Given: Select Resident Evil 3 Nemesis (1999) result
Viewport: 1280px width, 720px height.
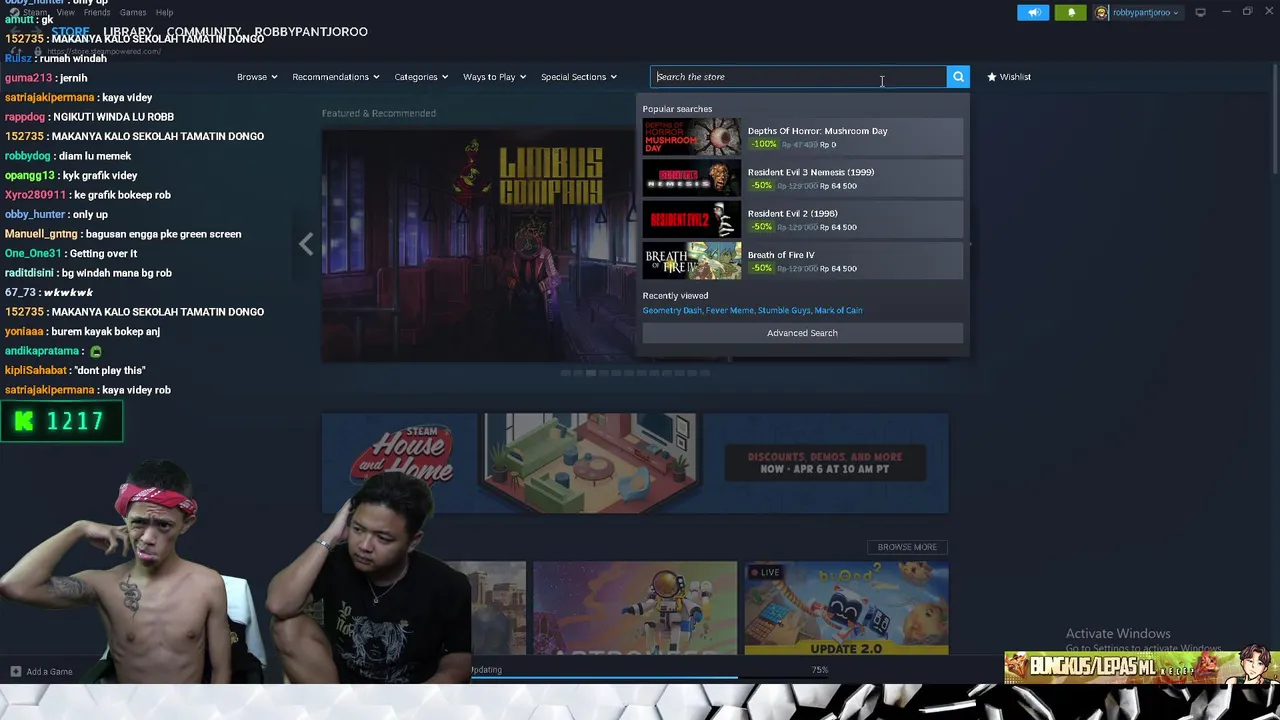Looking at the screenshot, I should 802,178.
